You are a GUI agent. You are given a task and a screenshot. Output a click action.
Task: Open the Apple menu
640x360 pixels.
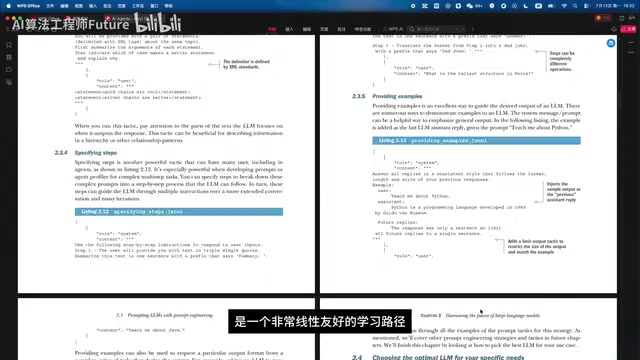[x=9, y=6]
